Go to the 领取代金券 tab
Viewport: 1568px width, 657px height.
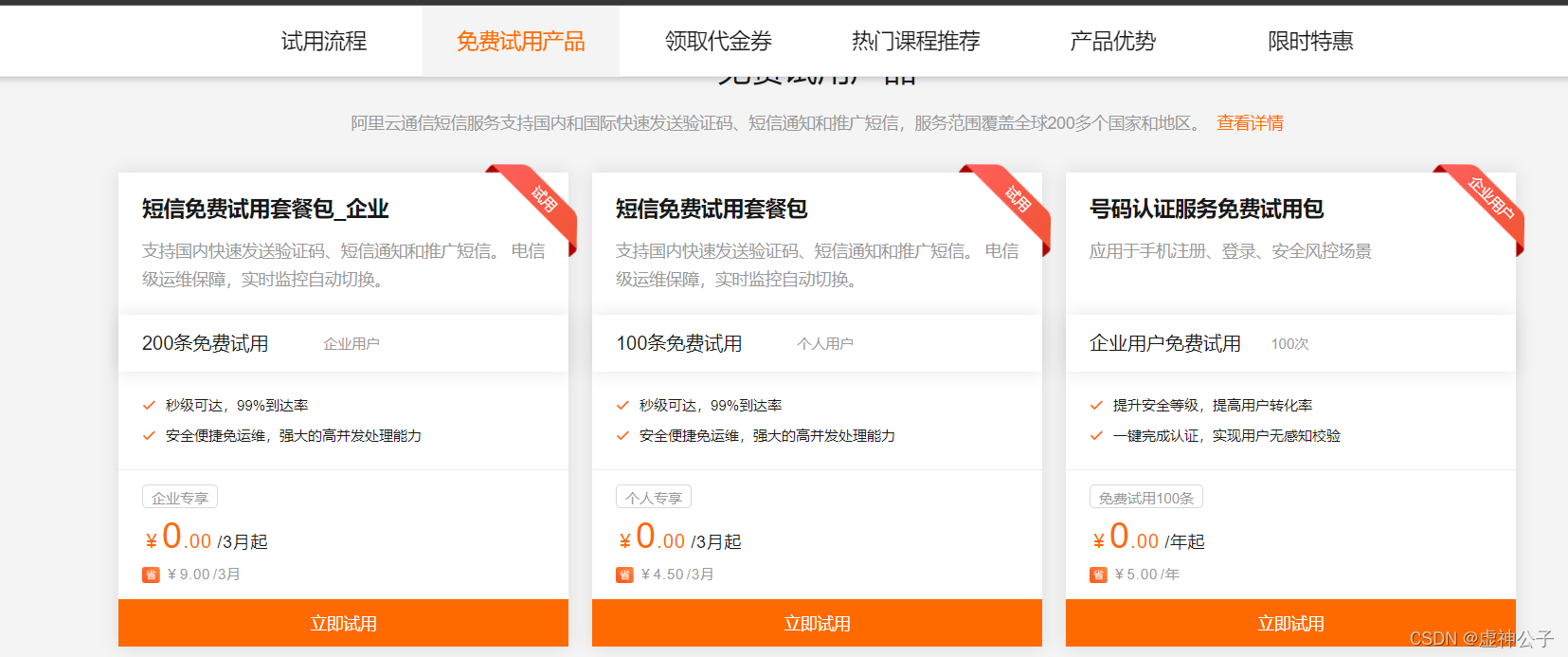pyautogui.click(x=718, y=41)
